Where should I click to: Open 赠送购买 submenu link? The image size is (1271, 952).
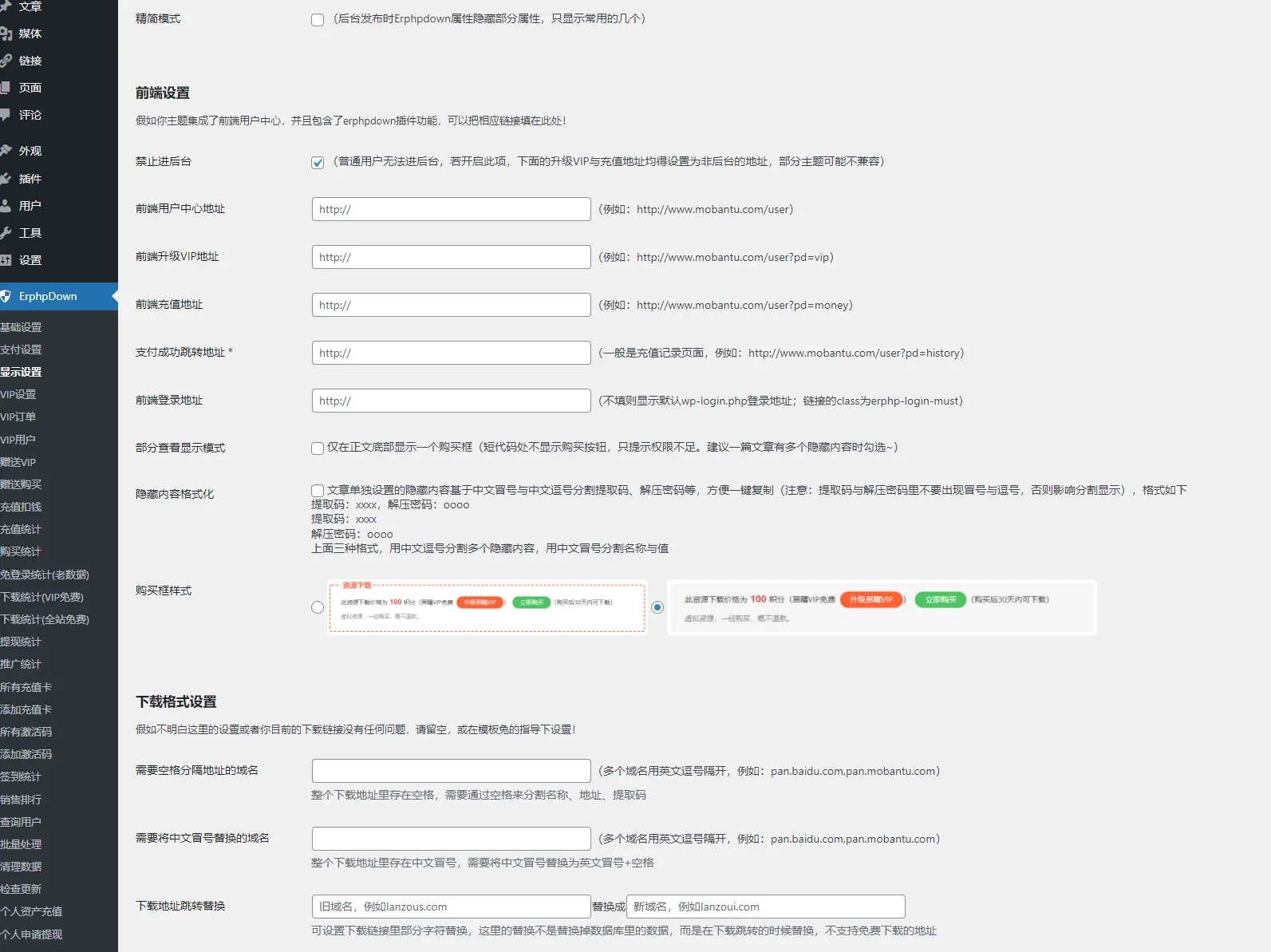pyautogui.click(x=21, y=484)
